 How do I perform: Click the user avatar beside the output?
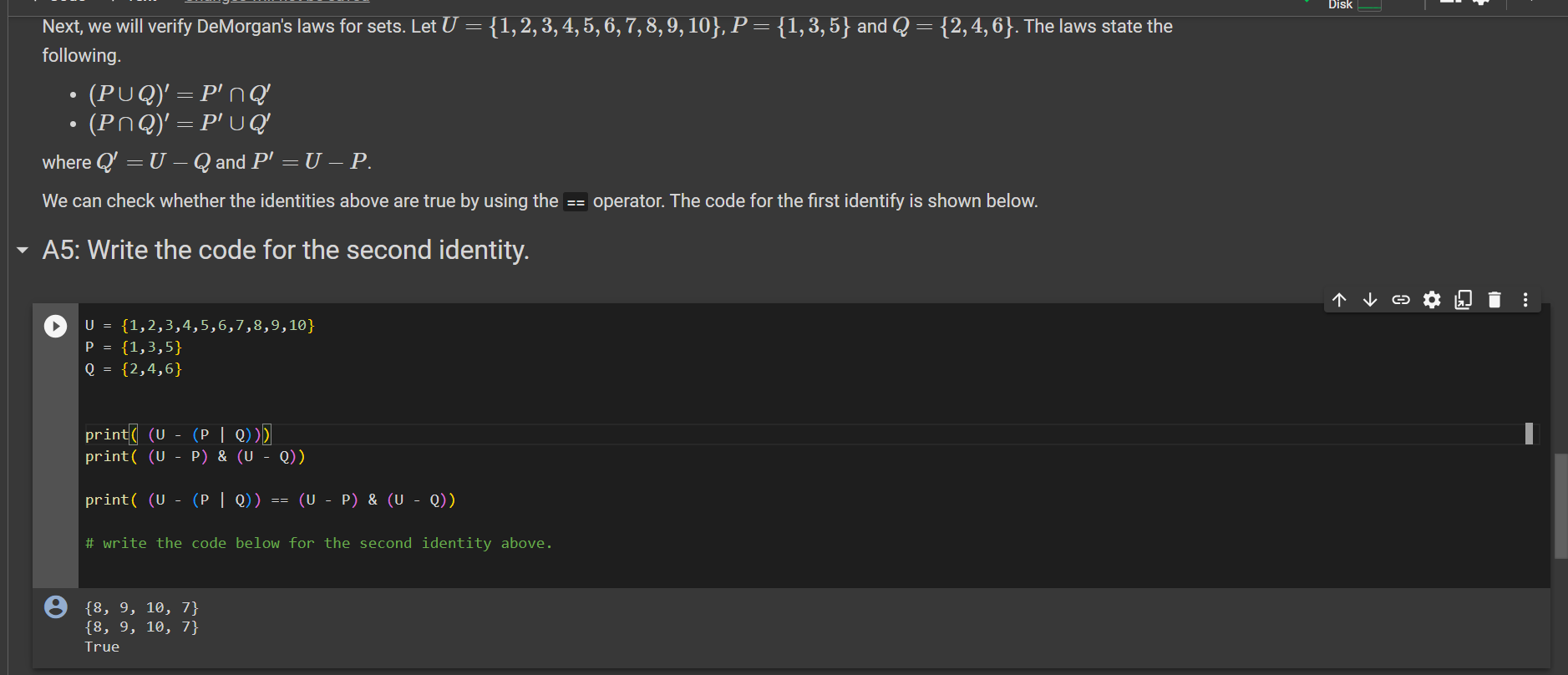click(x=55, y=606)
